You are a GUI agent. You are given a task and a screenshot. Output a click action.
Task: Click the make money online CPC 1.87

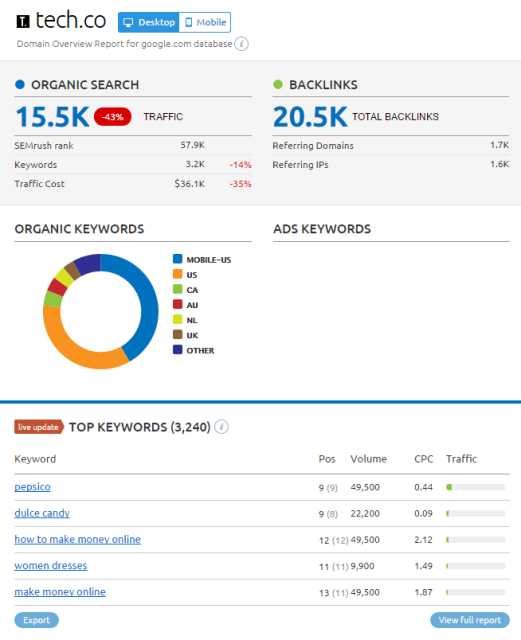(423, 592)
